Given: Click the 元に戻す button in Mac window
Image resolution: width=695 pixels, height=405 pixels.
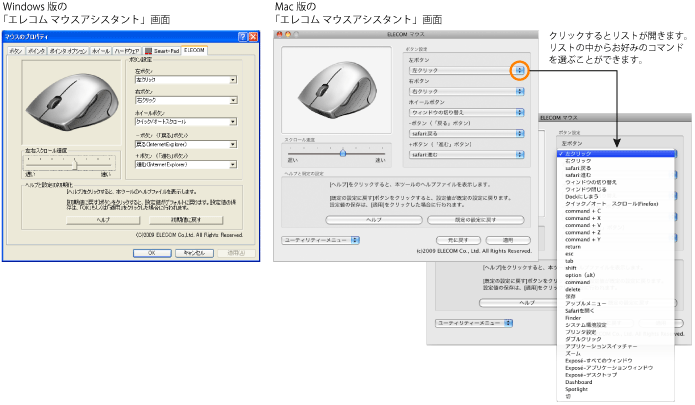Looking at the screenshot, I should (458, 240).
